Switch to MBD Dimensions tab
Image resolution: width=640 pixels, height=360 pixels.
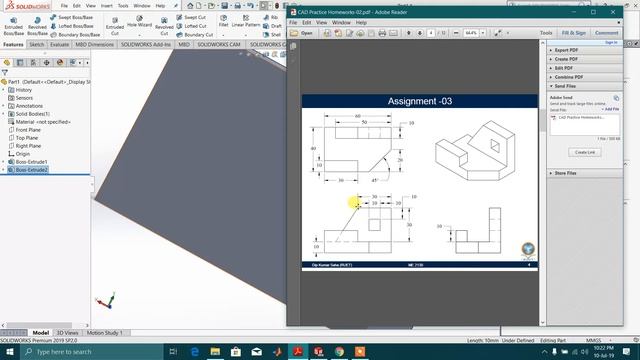95,44
